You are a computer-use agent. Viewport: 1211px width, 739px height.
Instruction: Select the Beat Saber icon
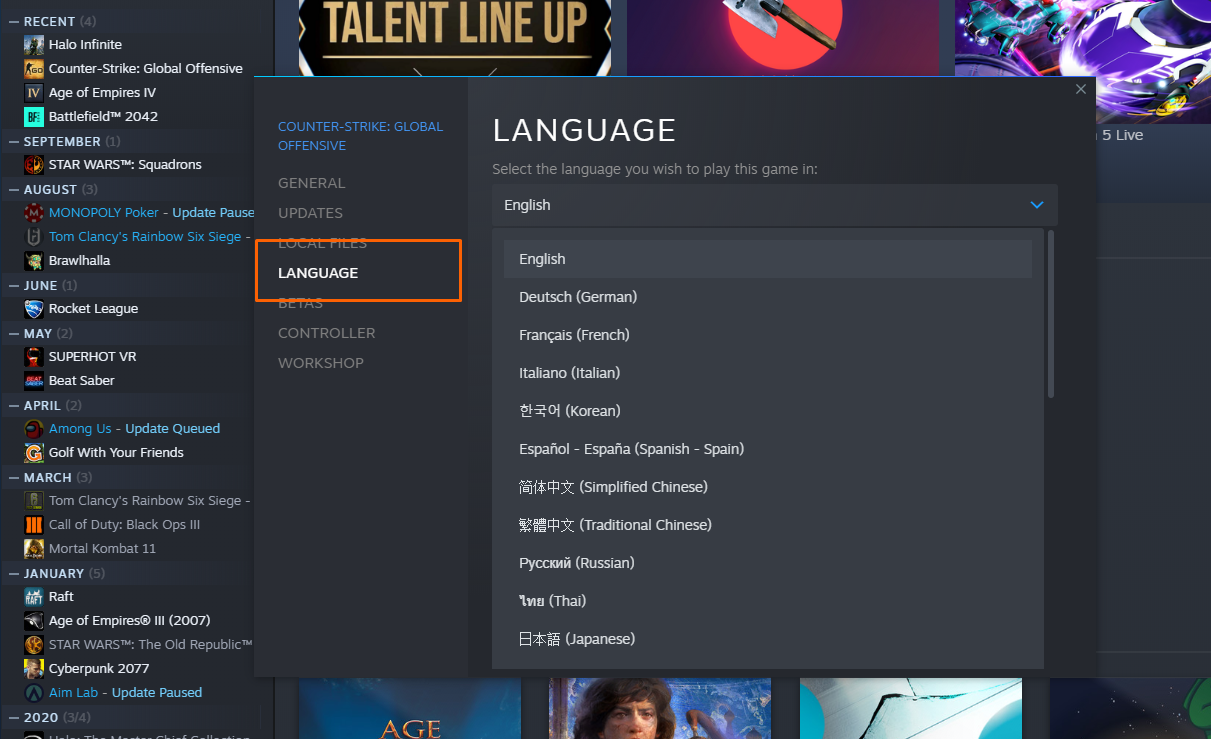tap(34, 381)
